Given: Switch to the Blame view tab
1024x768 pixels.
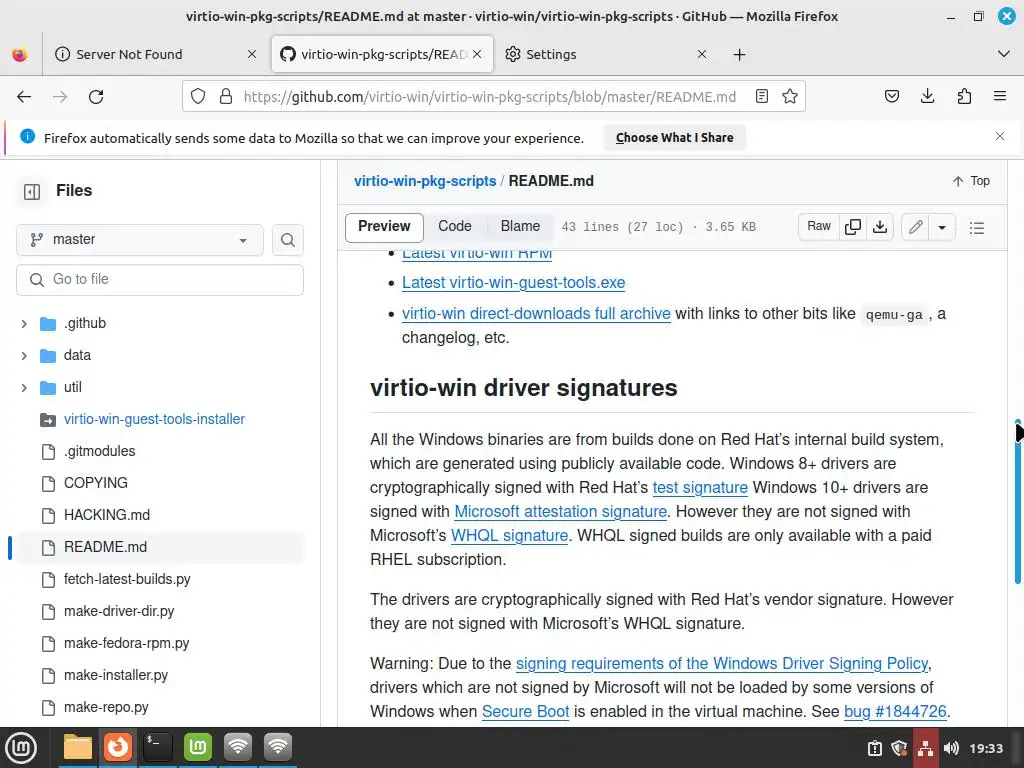Looking at the screenshot, I should (520, 227).
